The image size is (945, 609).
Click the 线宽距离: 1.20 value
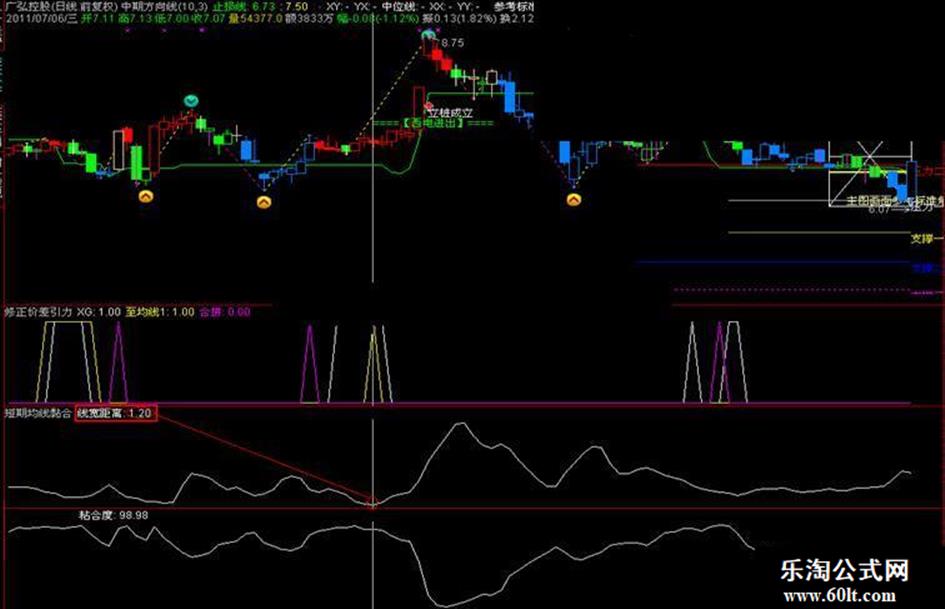click(x=115, y=413)
